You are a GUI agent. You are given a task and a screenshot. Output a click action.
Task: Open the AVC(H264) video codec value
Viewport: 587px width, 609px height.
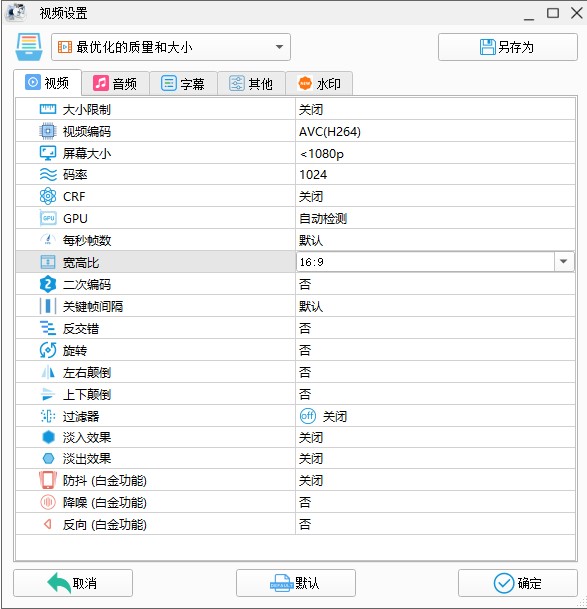pyautogui.click(x=435, y=131)
